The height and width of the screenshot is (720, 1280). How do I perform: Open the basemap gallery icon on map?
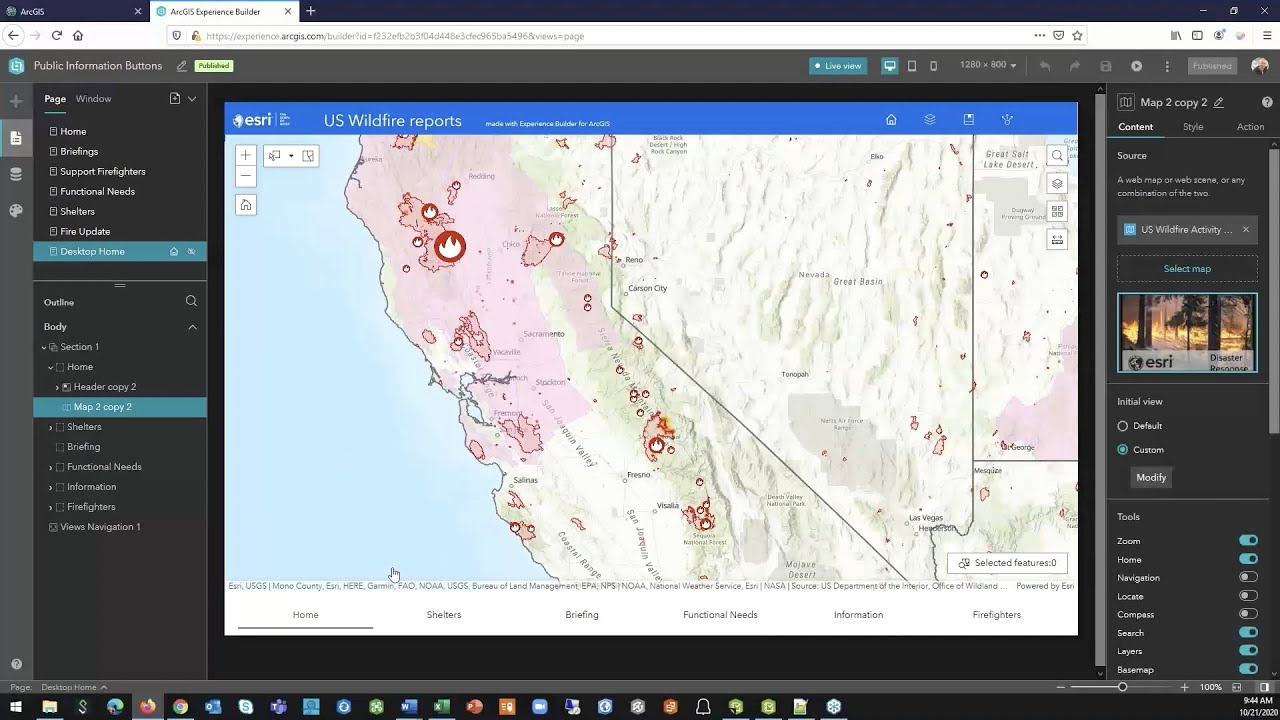[x=1057, y=212]
